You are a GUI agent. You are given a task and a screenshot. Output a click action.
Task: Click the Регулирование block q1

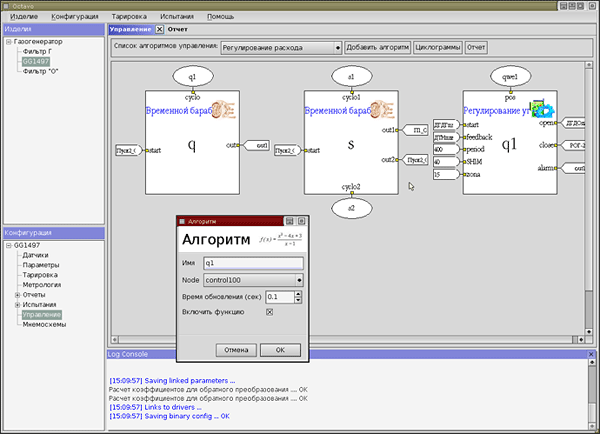510,143
